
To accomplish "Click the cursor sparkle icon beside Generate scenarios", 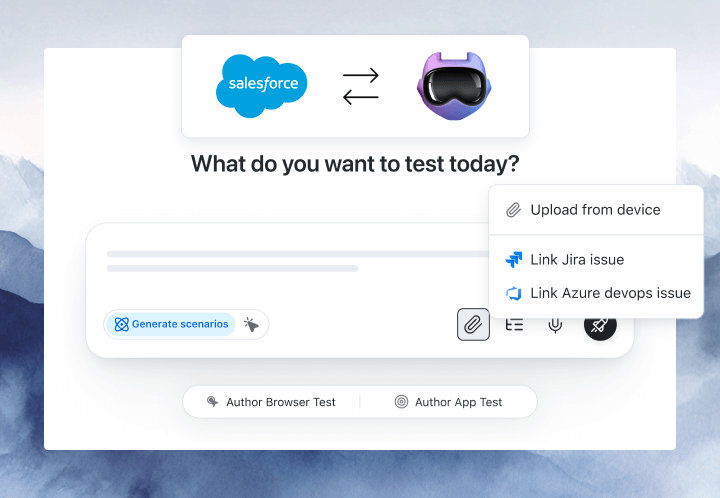I will pos(251,325).
